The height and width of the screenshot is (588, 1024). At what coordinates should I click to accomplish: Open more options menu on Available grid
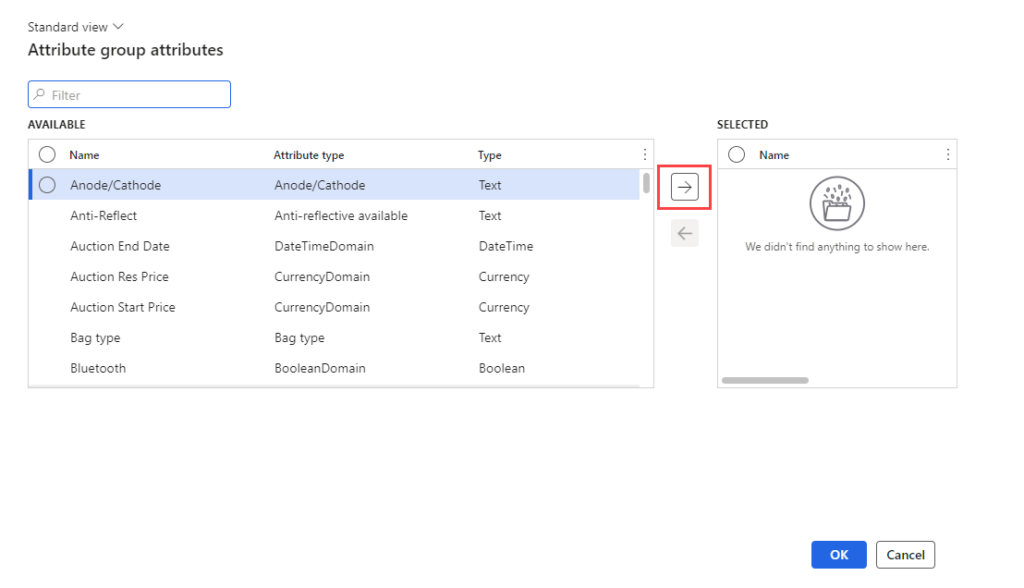[644, 154]
